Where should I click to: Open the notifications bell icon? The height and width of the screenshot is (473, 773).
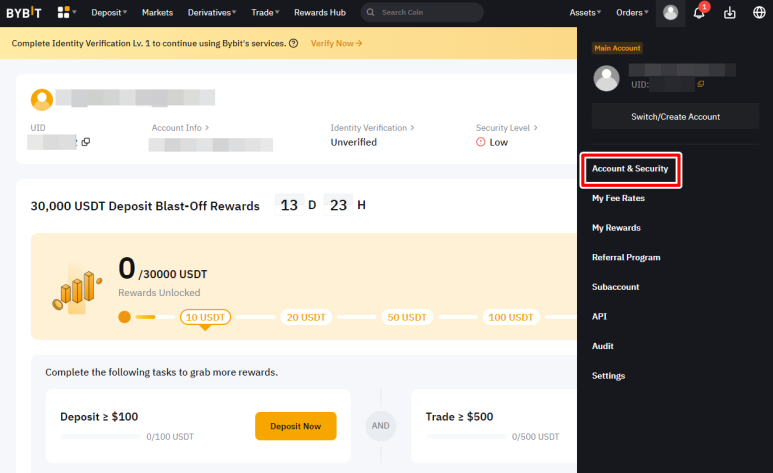point(699,13)
